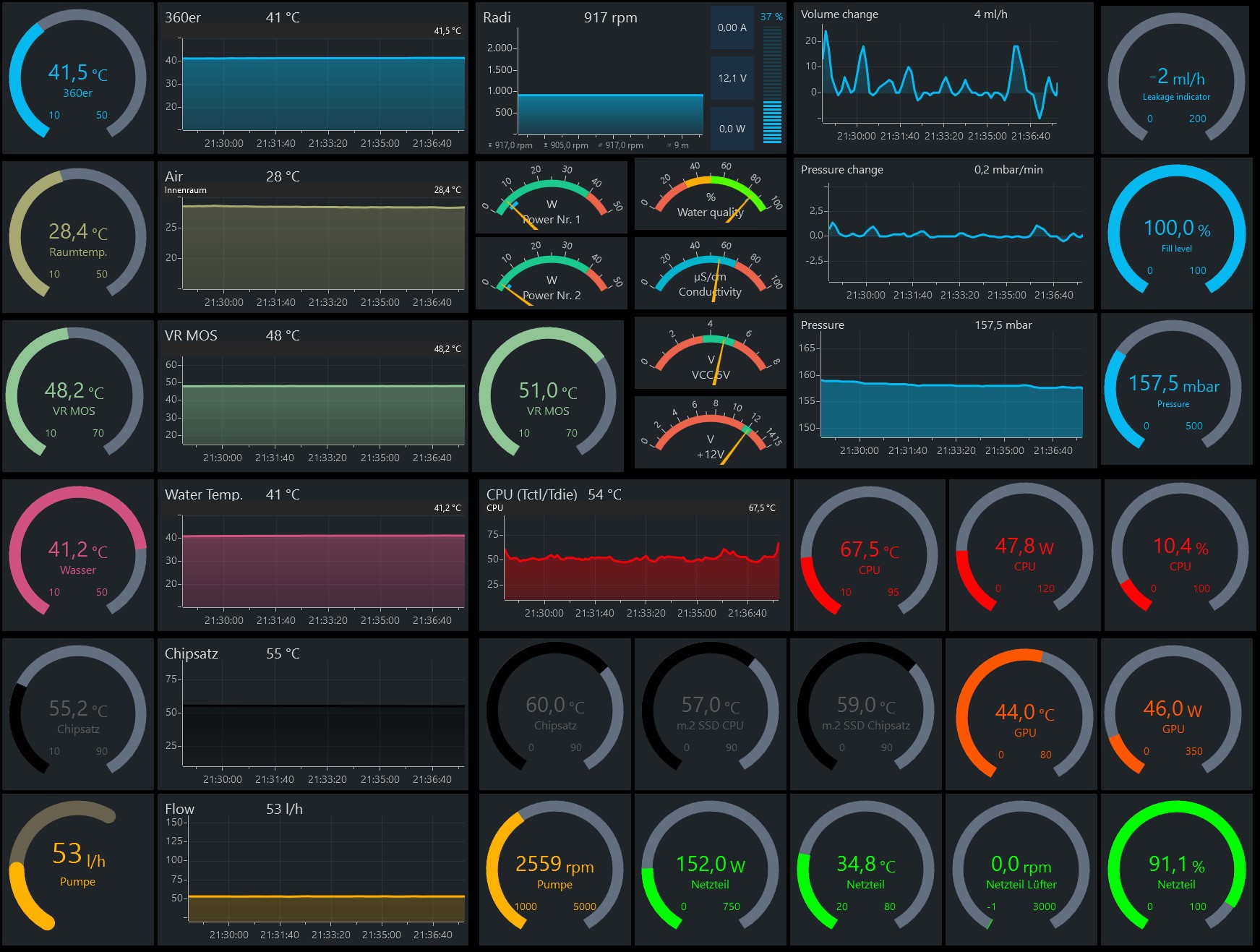Click the CPU (Tctl/Tdie) temperature chart
This screenshot has width=1260, height=952.
point(633,554)
